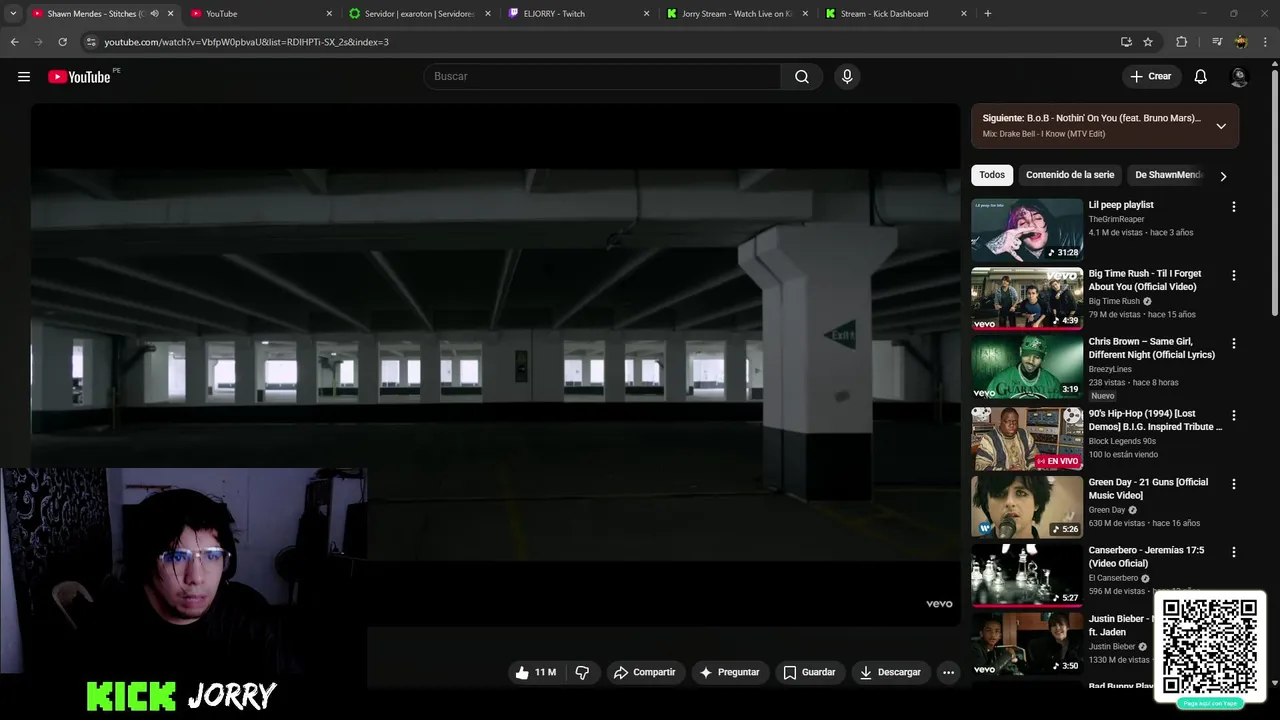1280x720 pixels.
Task: Open options for Lil peep playlist
Action: (x=1233, y=206)
